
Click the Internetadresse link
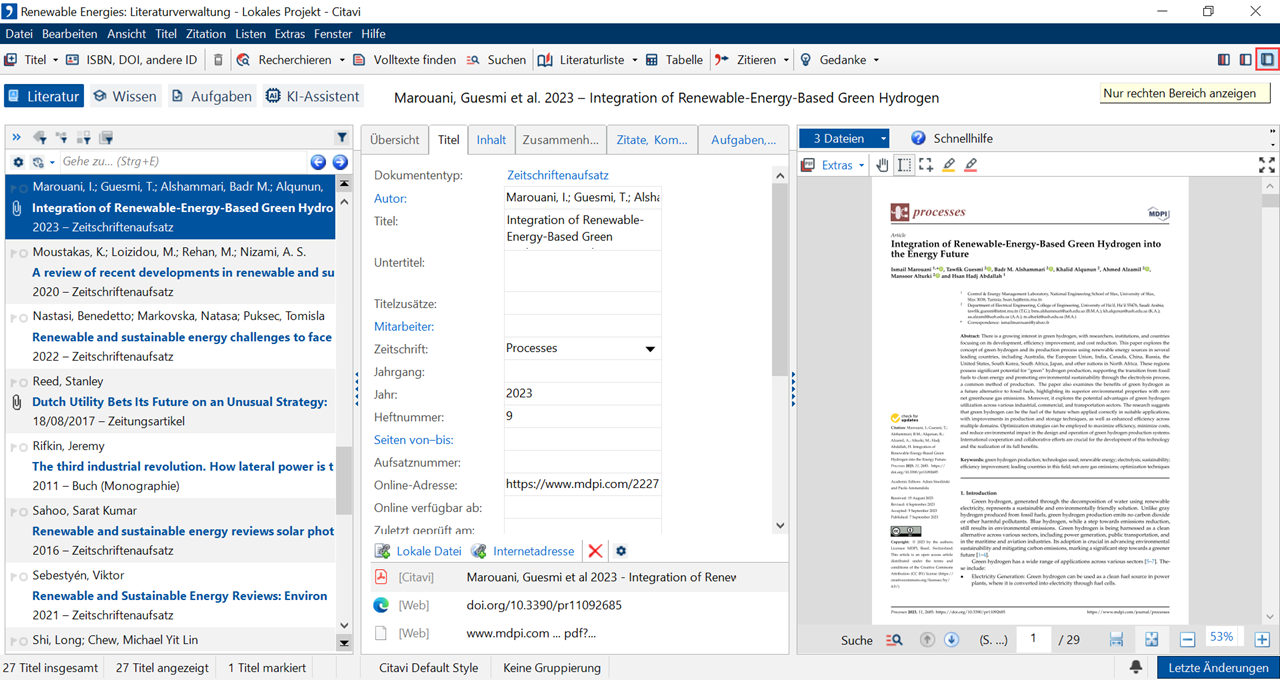point(533,551)
